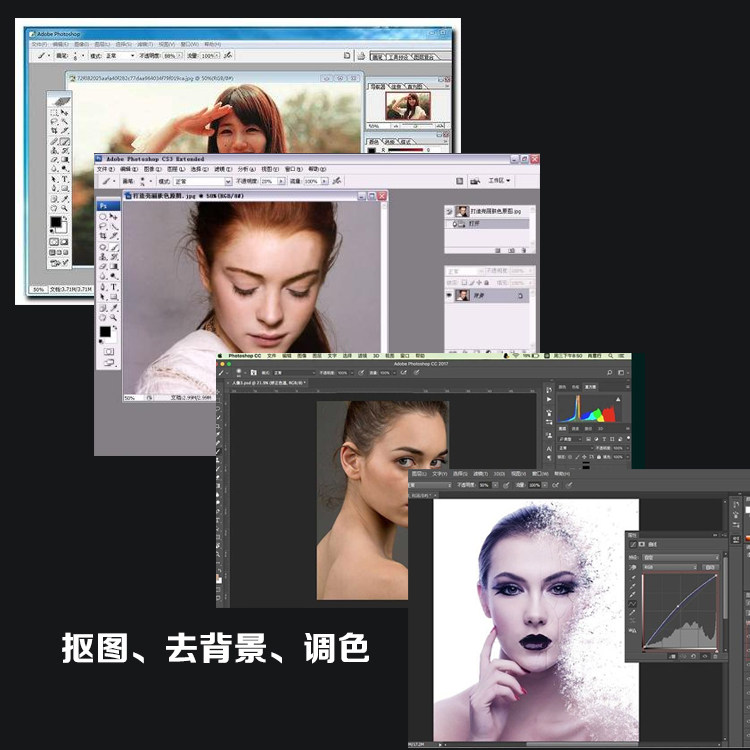Select the Lasso tool in CS3 toolbox
The image size is (750, 750).
point(103,226)
